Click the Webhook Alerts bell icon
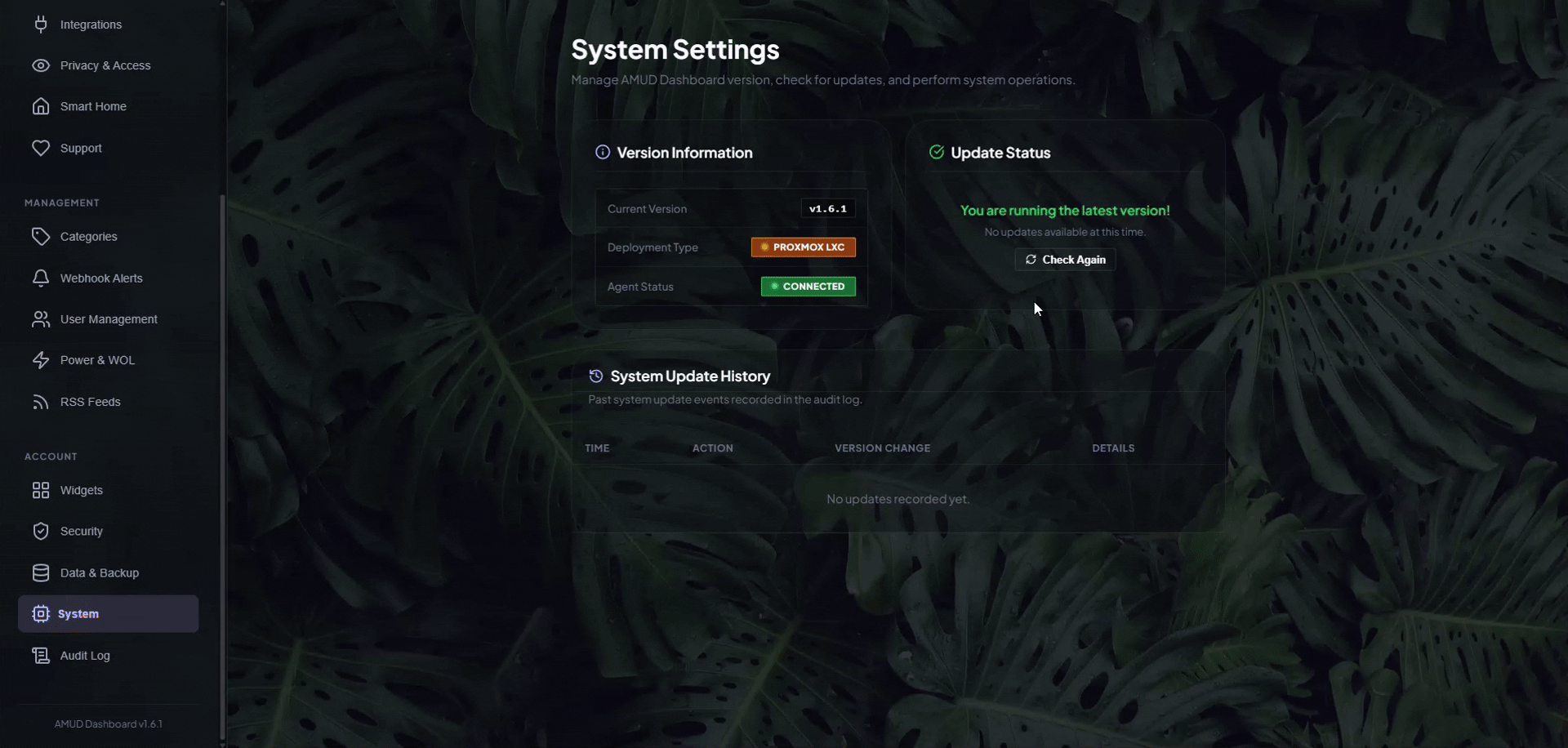Viewport: 1568px width, 748px height. point(41,278)
